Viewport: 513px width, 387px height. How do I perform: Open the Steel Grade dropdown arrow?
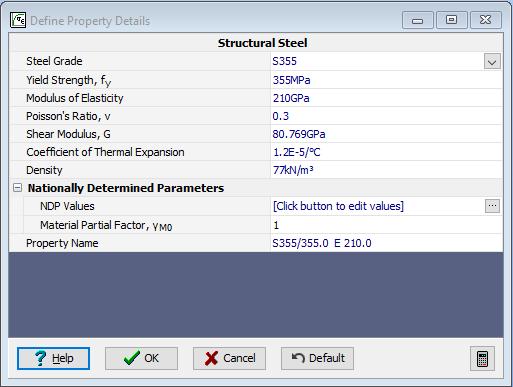[x=492, y=61]
